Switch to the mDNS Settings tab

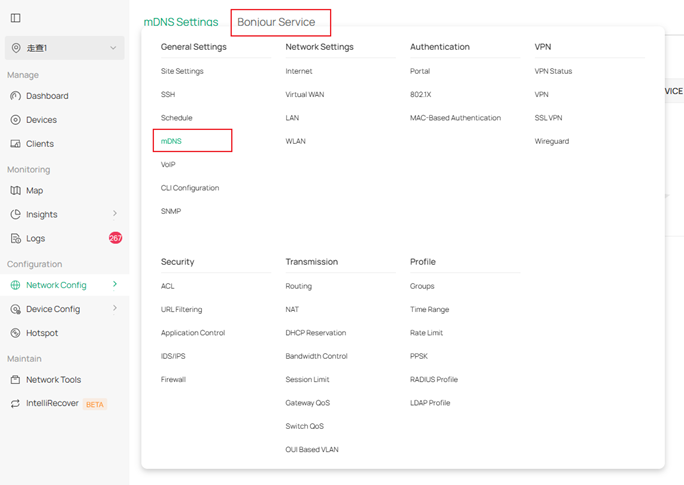(x=181, y=22)
